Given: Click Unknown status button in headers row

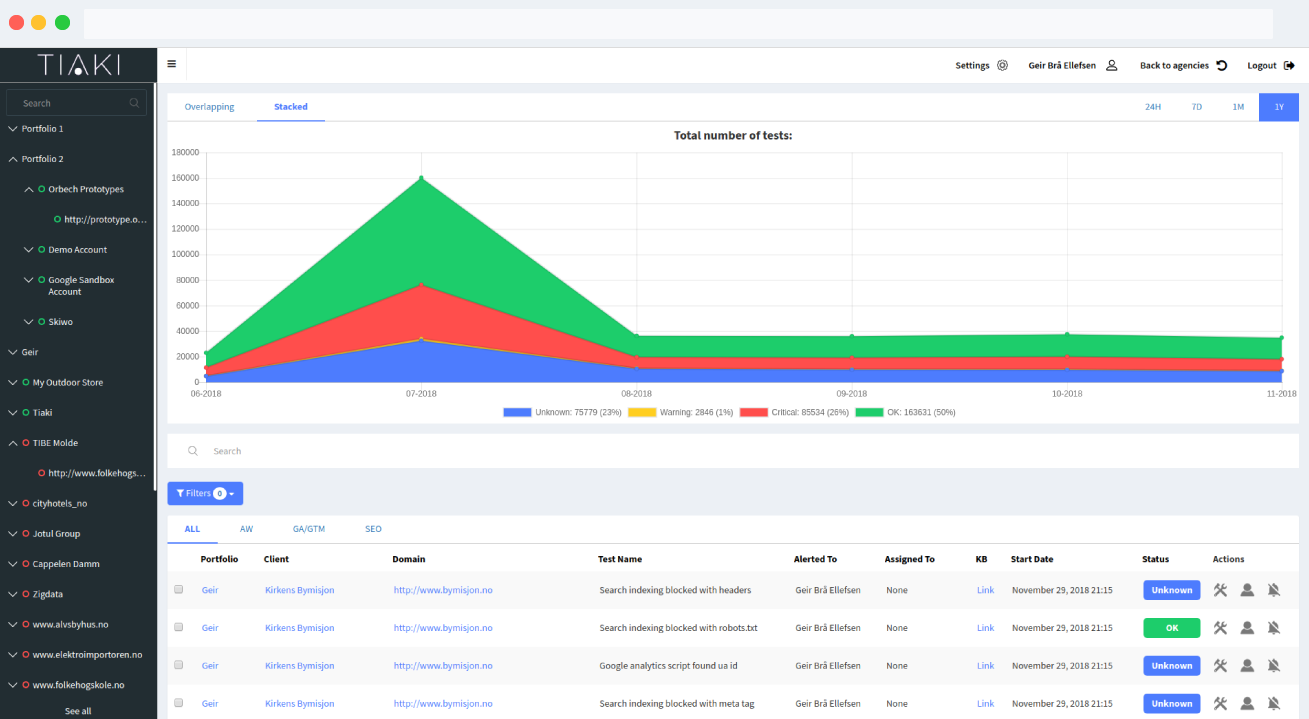Looking at the screenshot, I should (x=1172, y=590).
